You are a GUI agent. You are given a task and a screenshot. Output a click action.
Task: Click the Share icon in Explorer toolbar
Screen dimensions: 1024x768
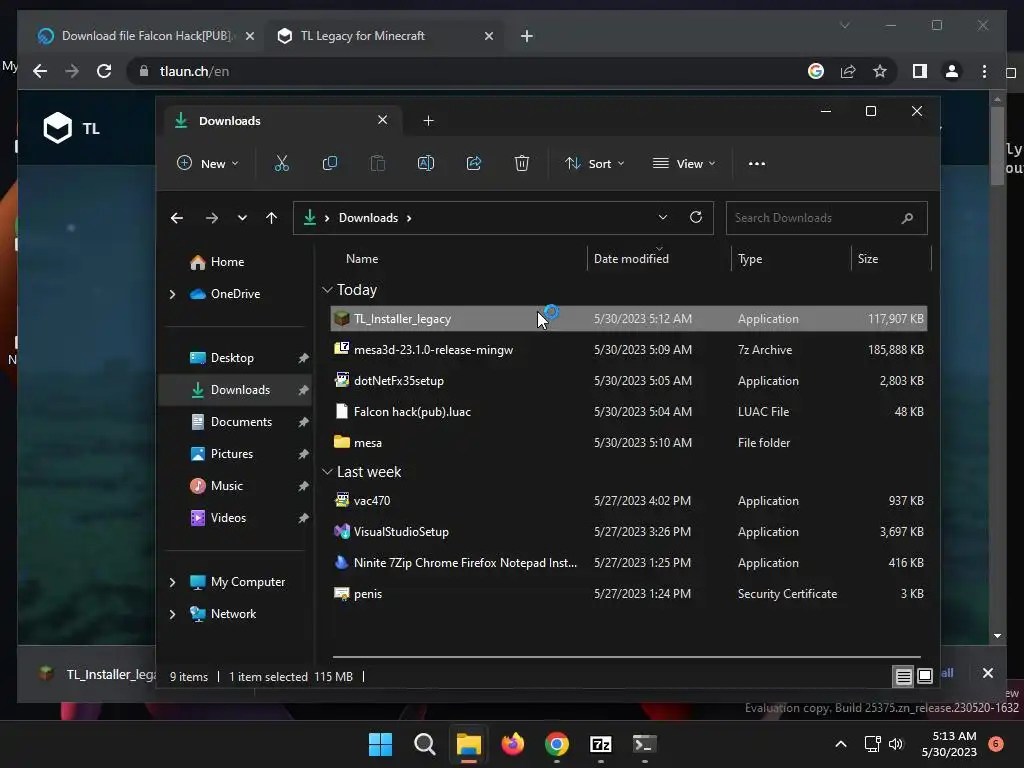[x=474, y=163]
